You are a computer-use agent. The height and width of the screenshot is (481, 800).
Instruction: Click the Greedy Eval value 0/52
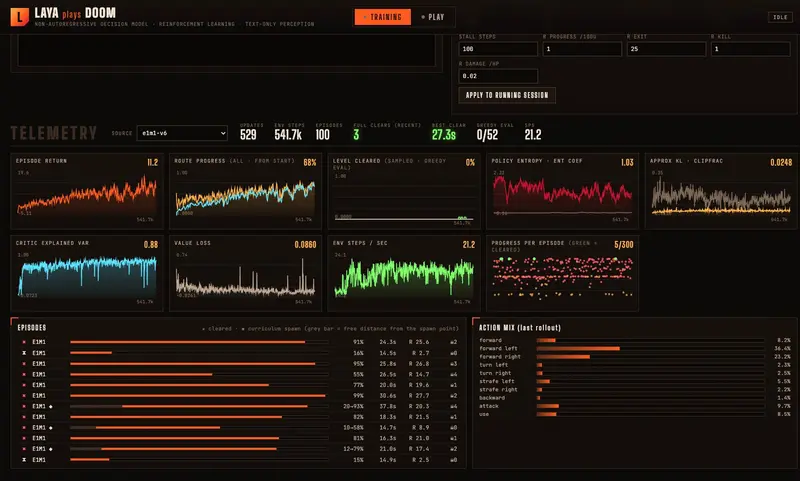point(487,135)
